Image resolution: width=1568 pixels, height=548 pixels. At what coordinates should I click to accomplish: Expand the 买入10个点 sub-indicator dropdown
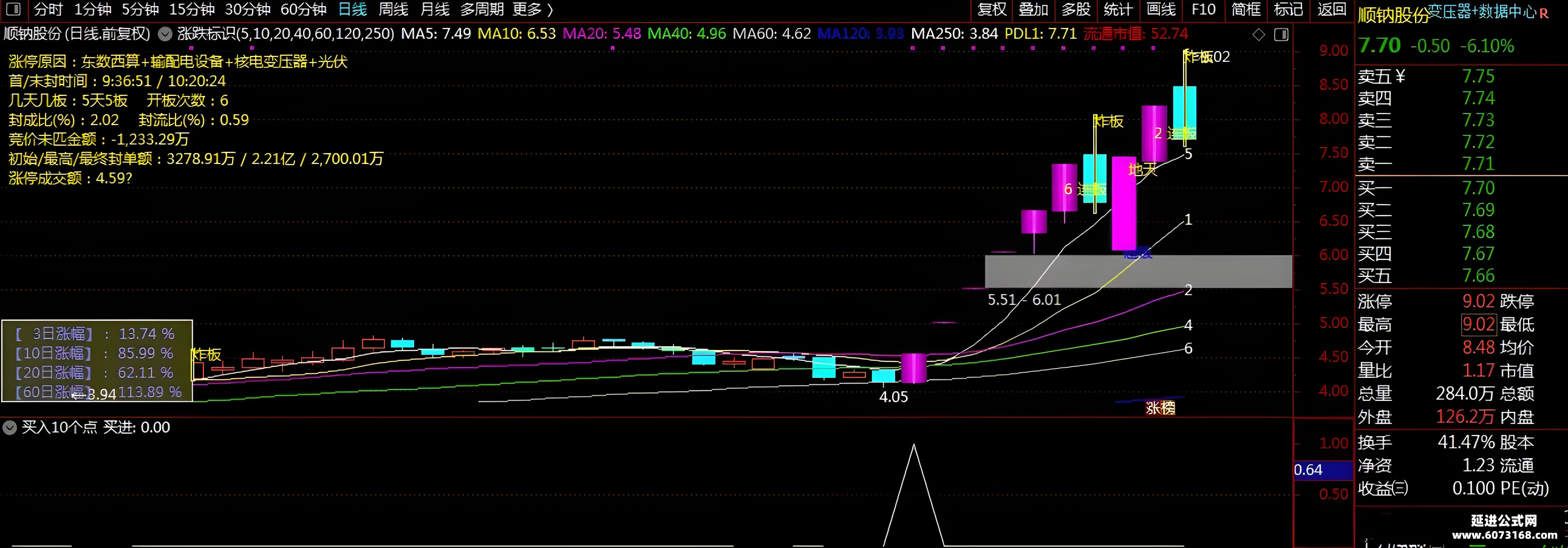click(x=10, y=428)
